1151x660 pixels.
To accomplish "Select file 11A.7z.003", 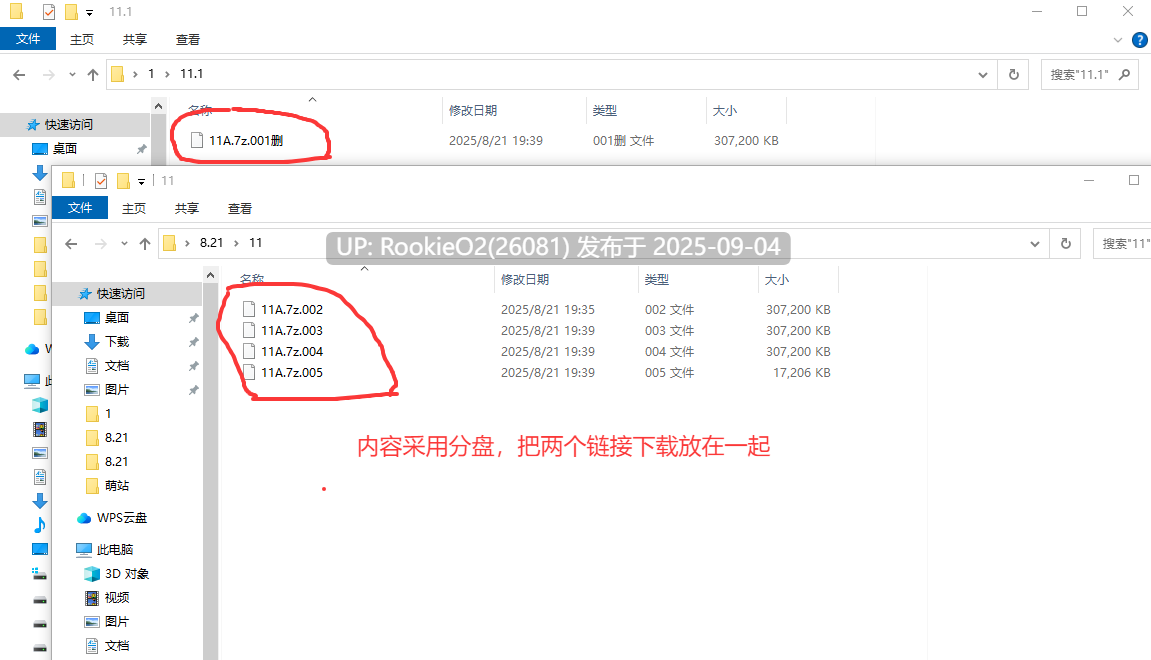I will (291, 330).
